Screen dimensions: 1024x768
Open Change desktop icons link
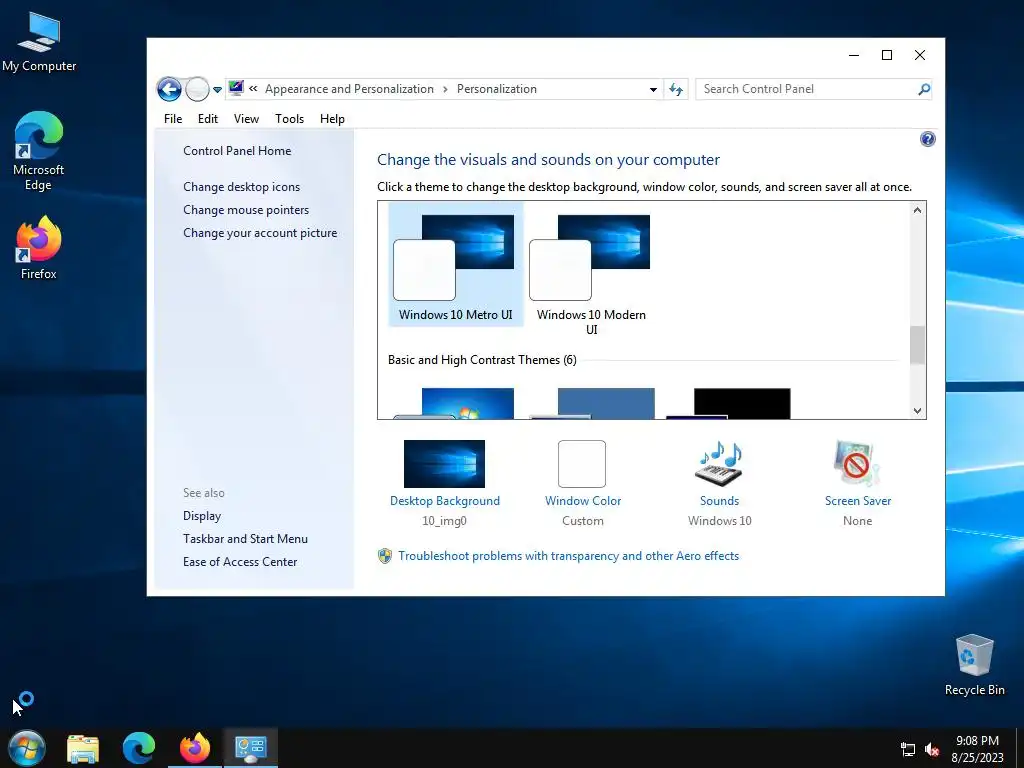coord(242,187)
